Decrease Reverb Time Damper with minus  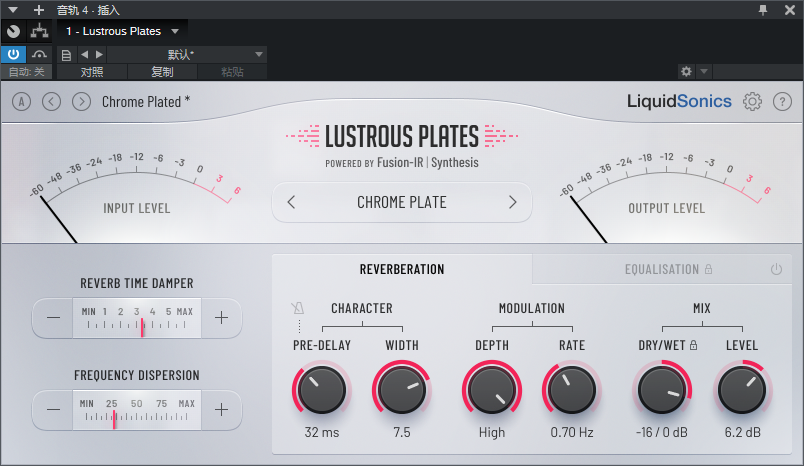click(x=53, y=318)
